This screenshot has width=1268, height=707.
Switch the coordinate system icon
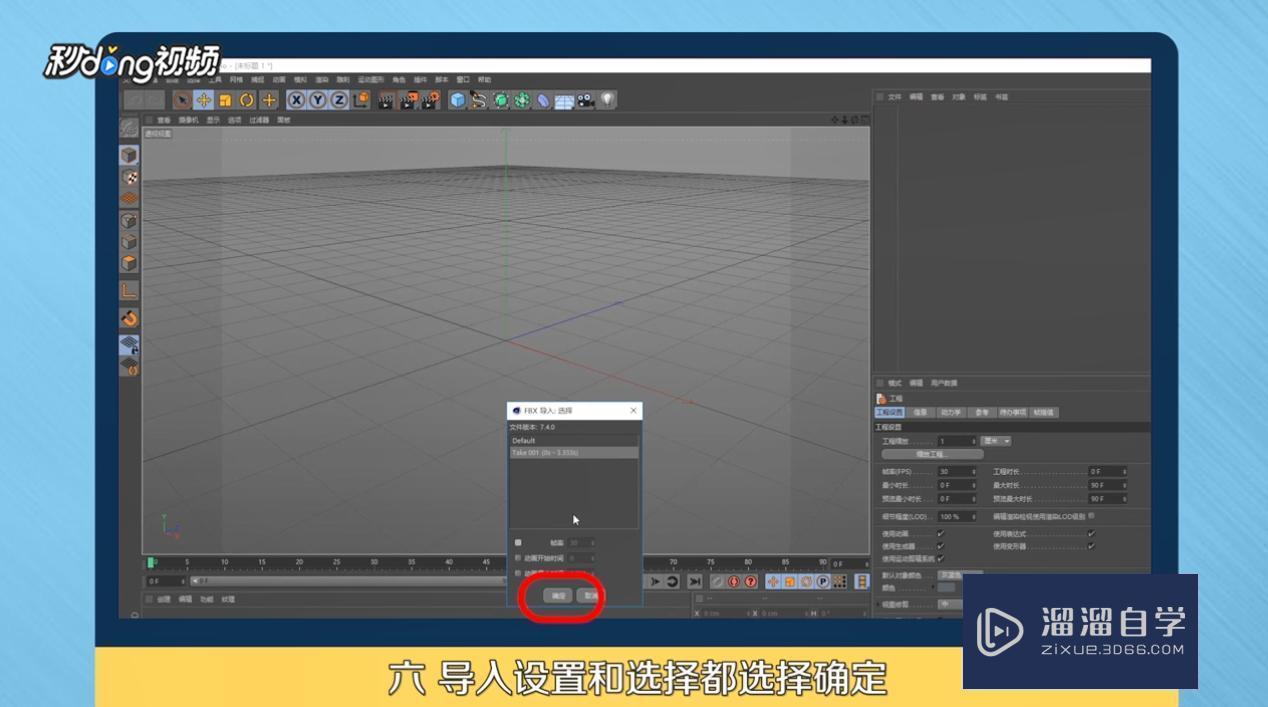(x=362, y=100)
